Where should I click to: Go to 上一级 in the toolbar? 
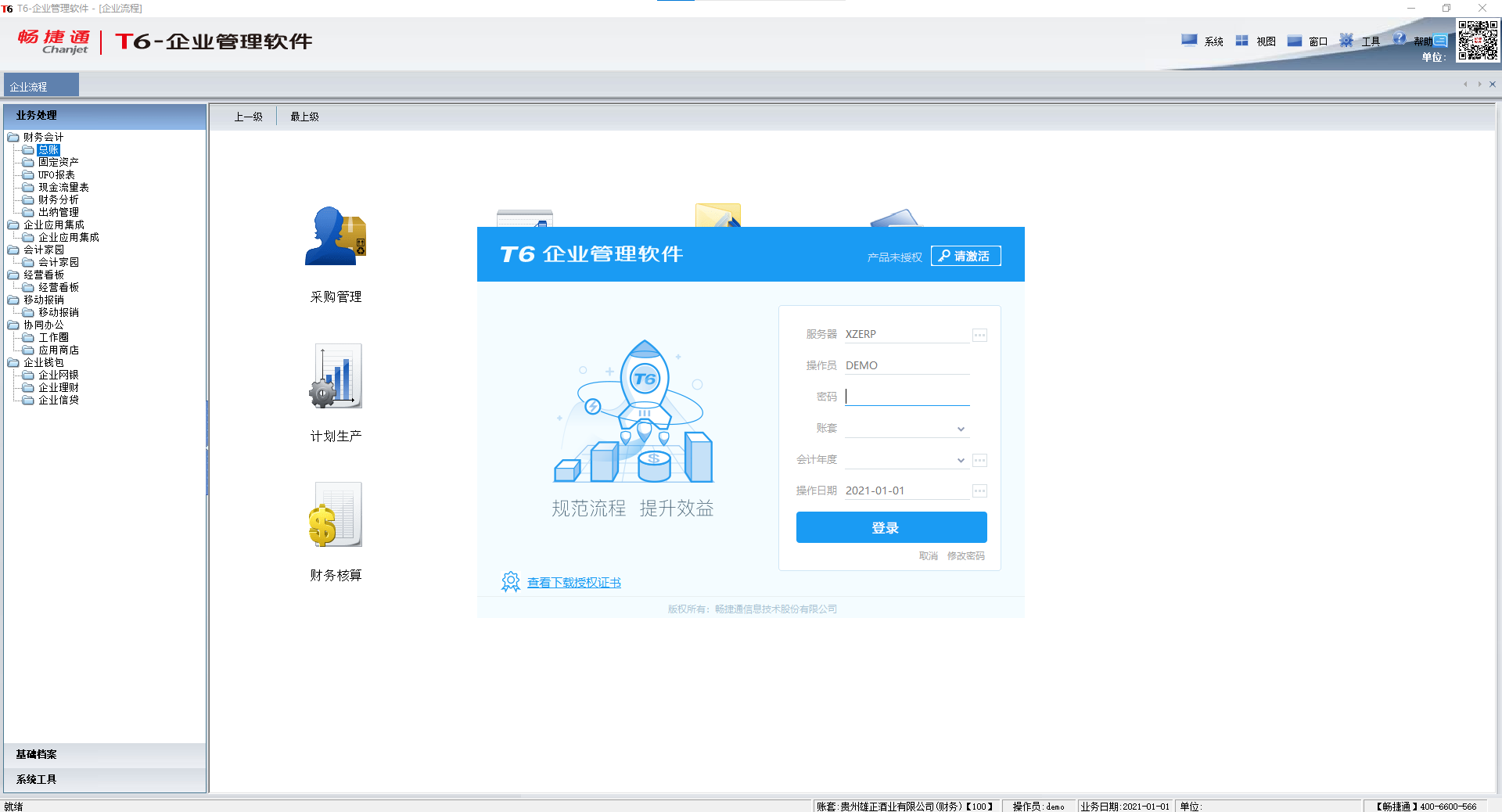point(248,117)
